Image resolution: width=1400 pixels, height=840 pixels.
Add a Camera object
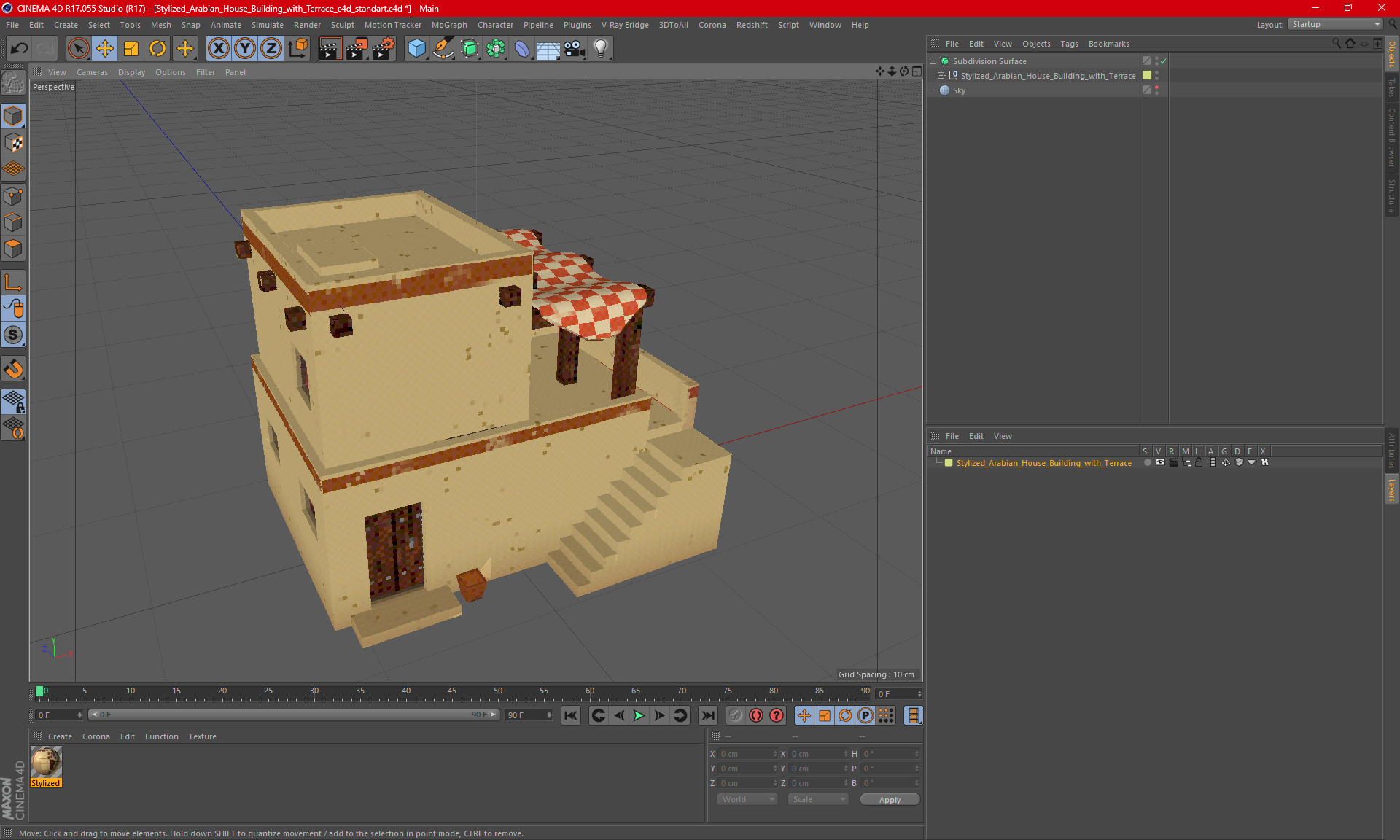pyautogui.click(x=575, y=49)
